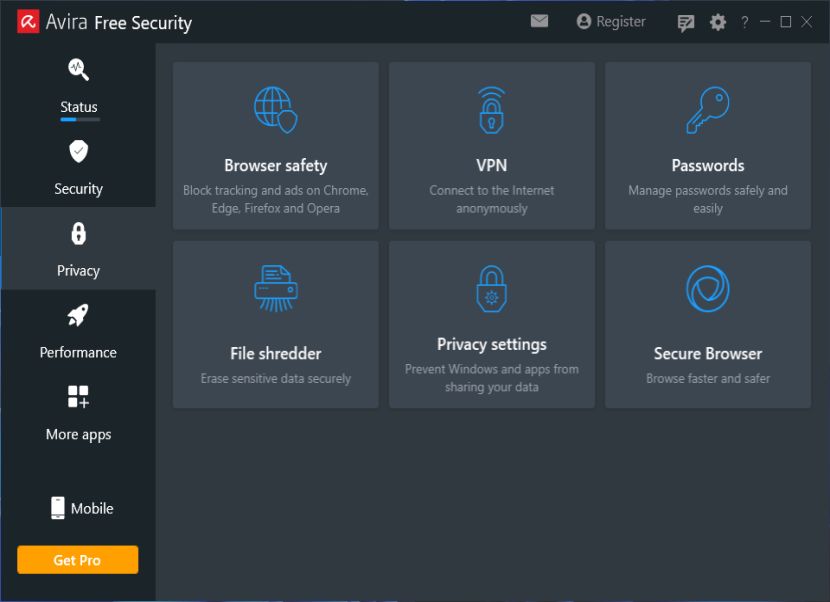Open the Privacy settings tile title
This screenshot has width=830, height=602.
[492, 344]
